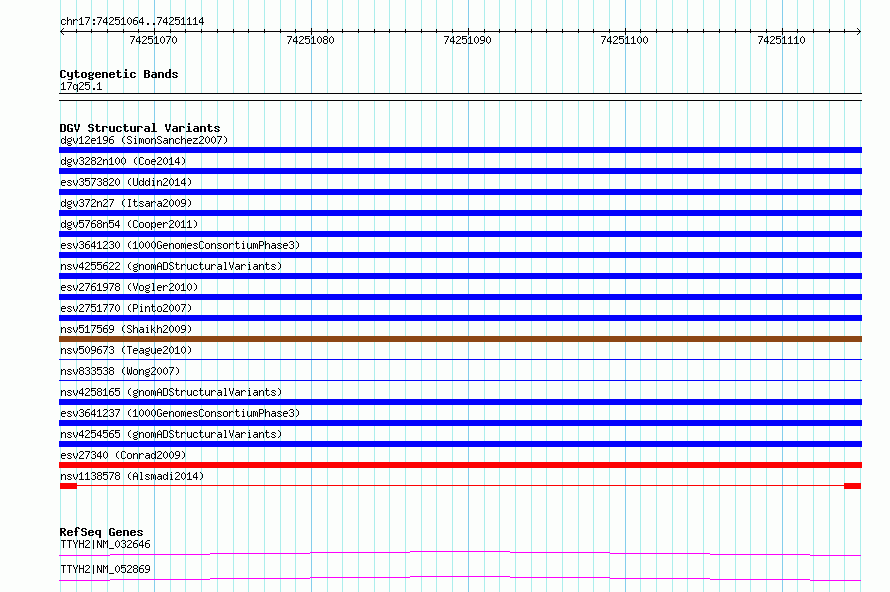
Task: Click the magenta line under TTYH2|NM_032646
Action: [460, 553]
